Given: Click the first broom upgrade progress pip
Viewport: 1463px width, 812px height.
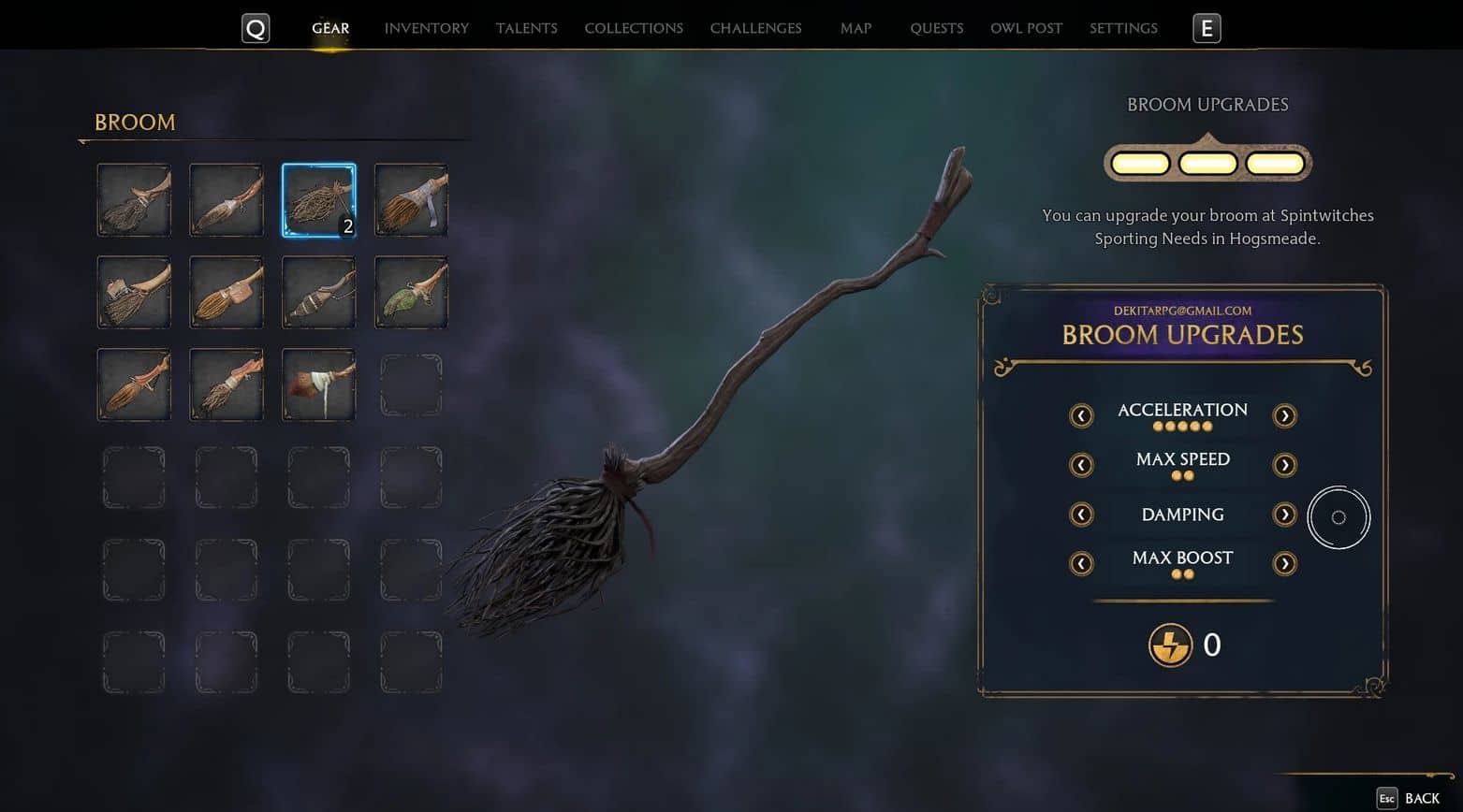Looking at the screenshot, I should [1139, 164].
